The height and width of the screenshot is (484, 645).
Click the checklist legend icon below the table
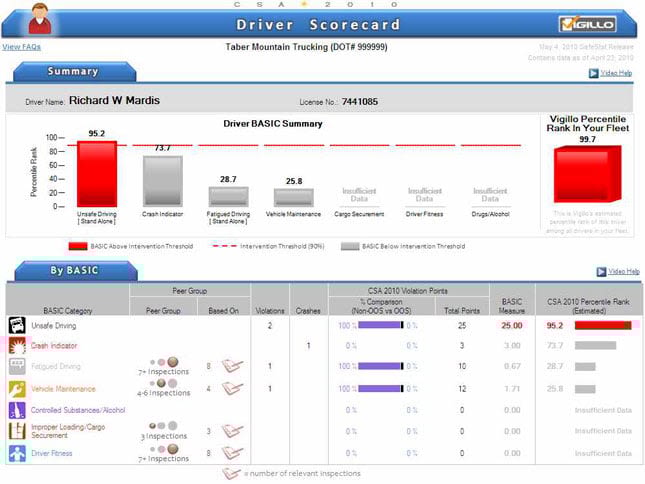click(x=231, y=473)
